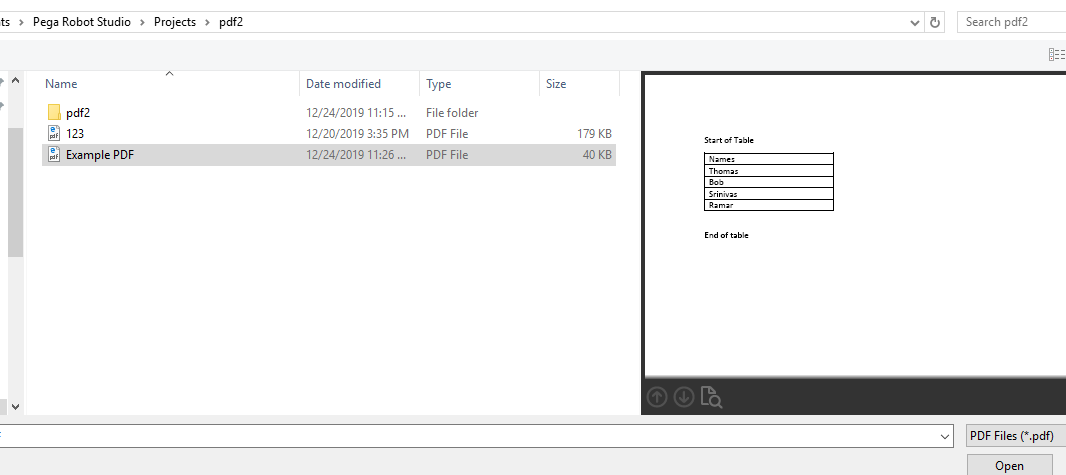This screenshot has height=475, width=1066.
Task: Click the 179 KB size value
Action: click(x=594, y=134)
